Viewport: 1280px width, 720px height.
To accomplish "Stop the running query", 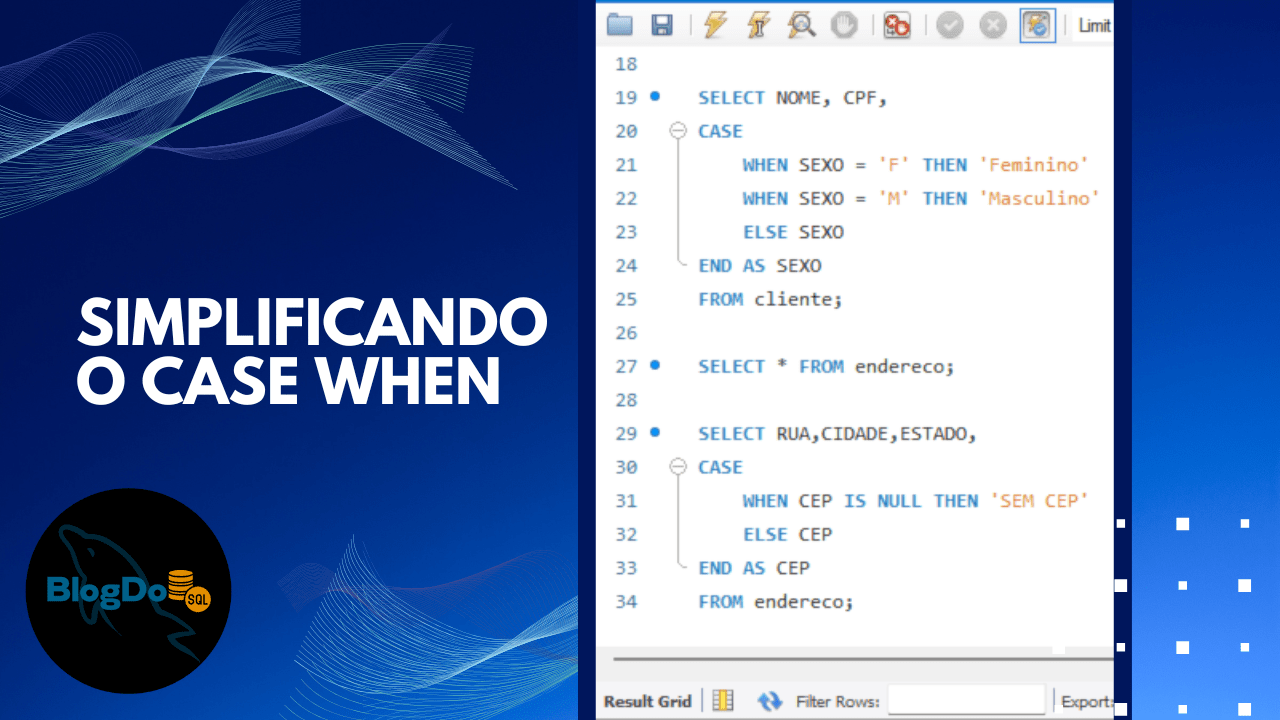I will click(843, 25).
